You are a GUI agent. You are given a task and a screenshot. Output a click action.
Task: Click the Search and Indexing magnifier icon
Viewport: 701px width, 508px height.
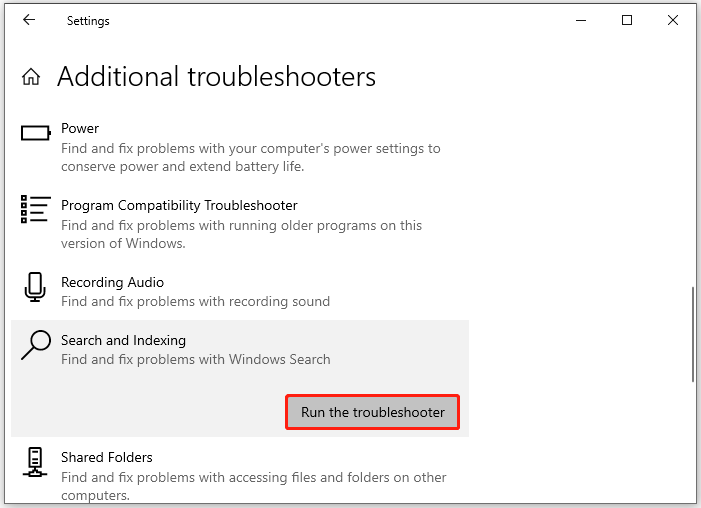point(35,346)
